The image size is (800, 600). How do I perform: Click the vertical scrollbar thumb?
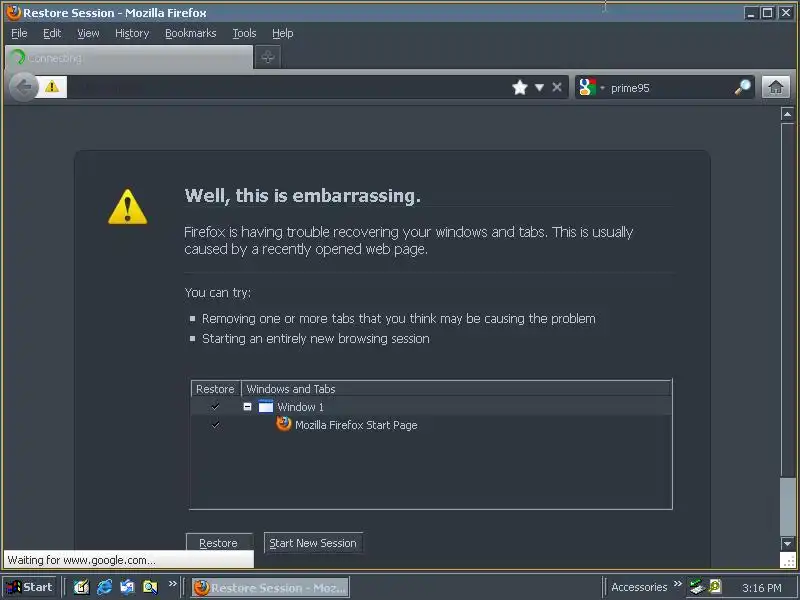(787, 507)
